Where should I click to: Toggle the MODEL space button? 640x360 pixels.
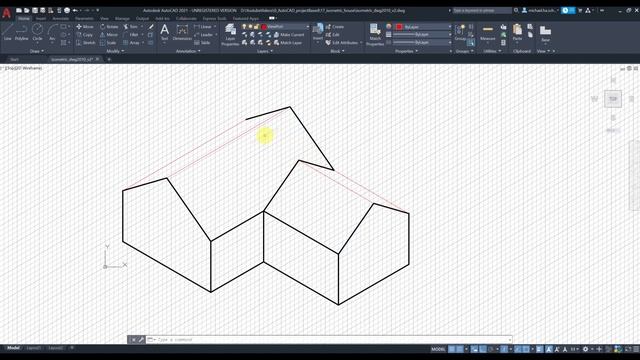click(x=438, y=349)
